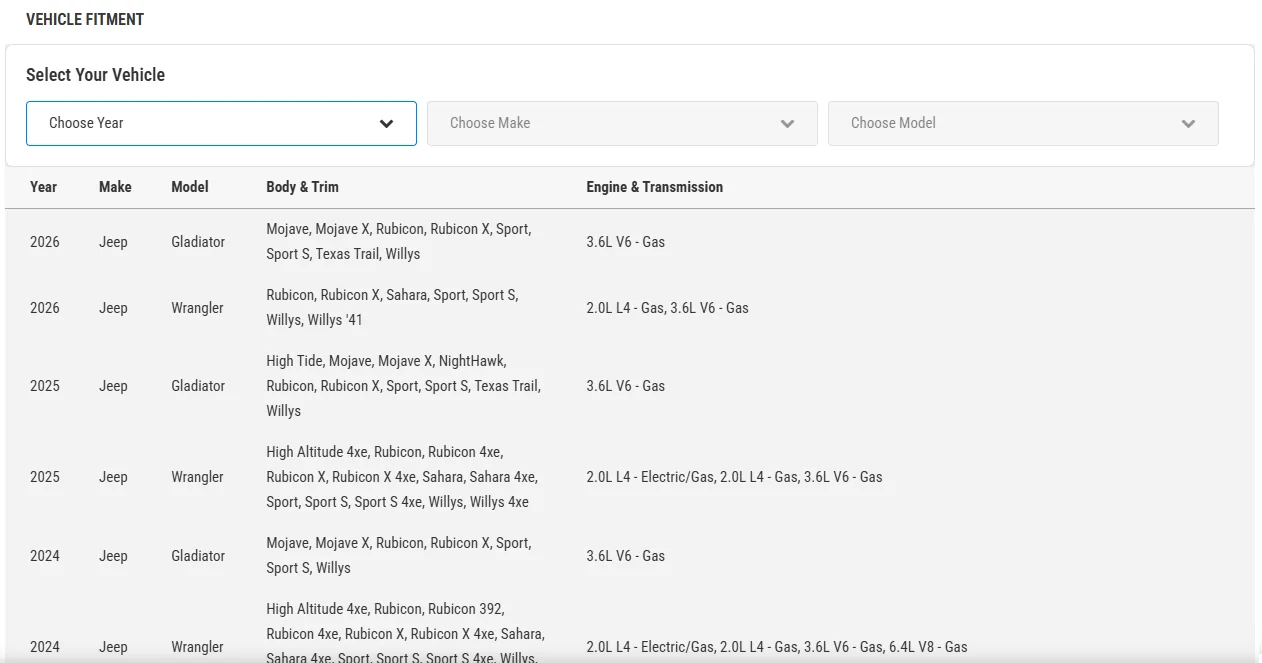The height and width of the screenshot is (663, 1262).
Task: Click year 2025 in the Gladiator row
Action: [45, 386]
